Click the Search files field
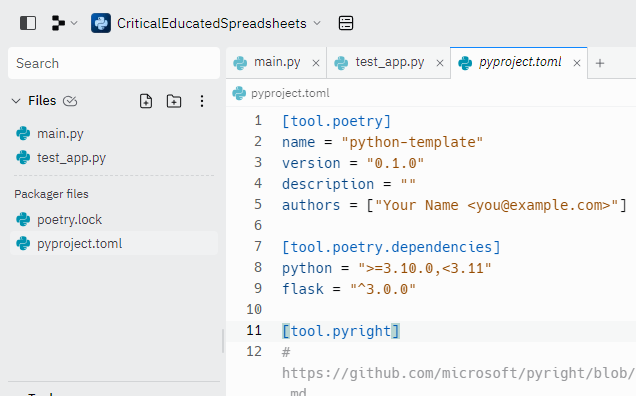The height and width of the screenshot is (396, 636). click(x=114, y=63)
